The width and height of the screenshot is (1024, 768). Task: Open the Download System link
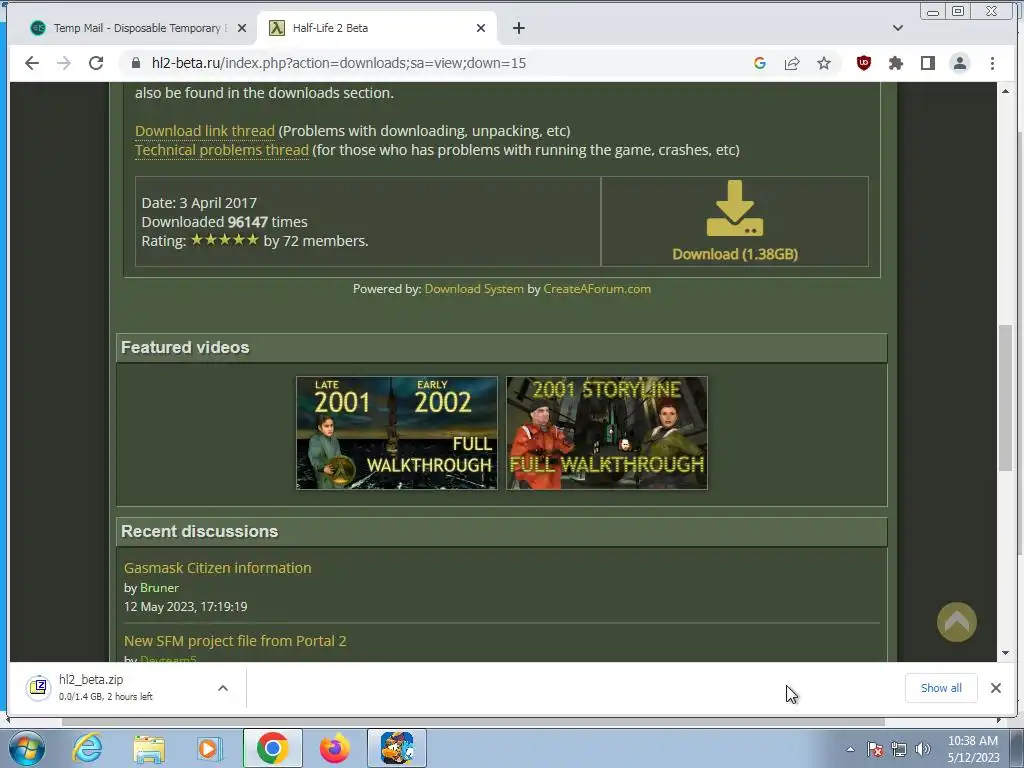(x=474, y=289)
